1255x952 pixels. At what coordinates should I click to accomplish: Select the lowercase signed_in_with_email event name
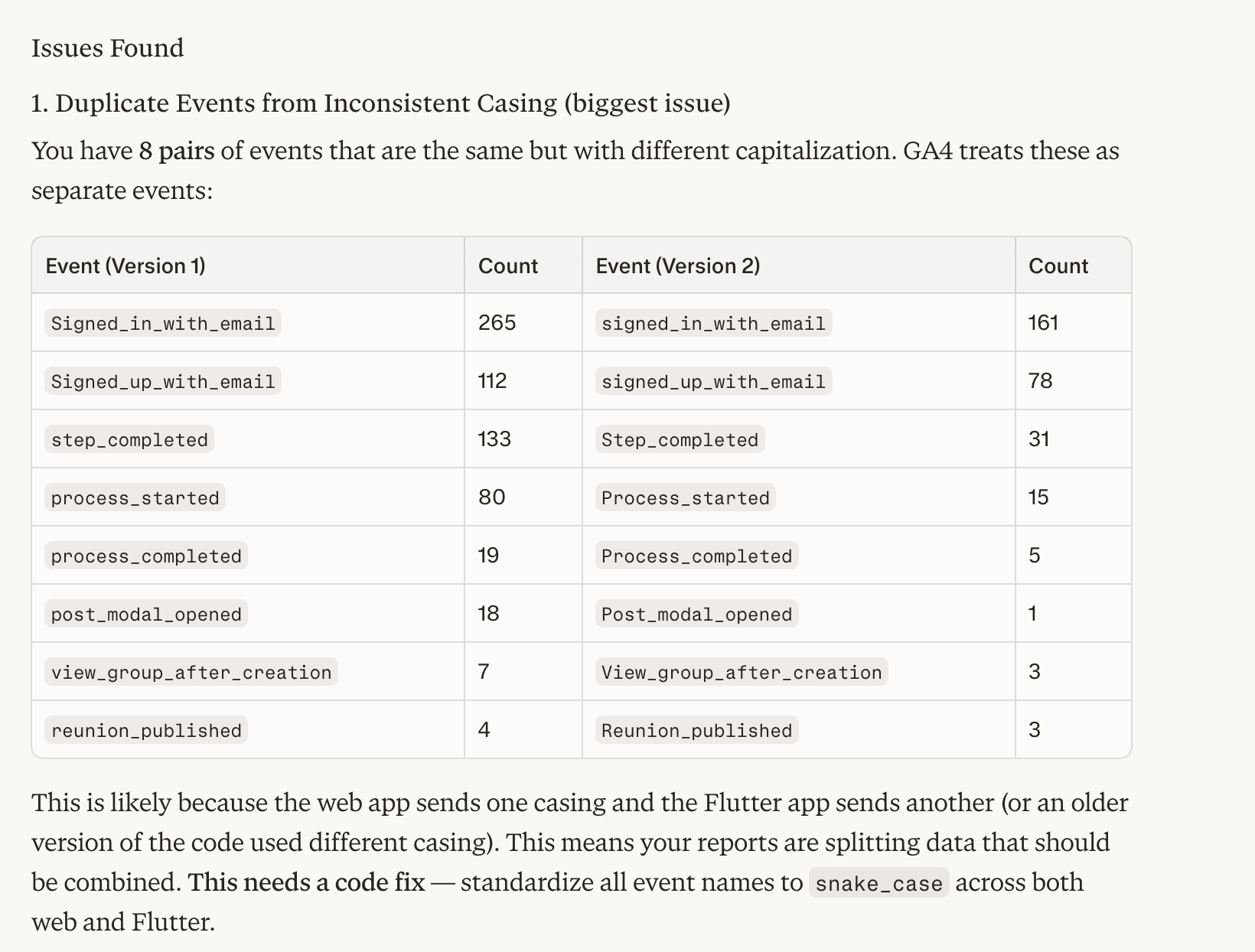pos(713,323)
